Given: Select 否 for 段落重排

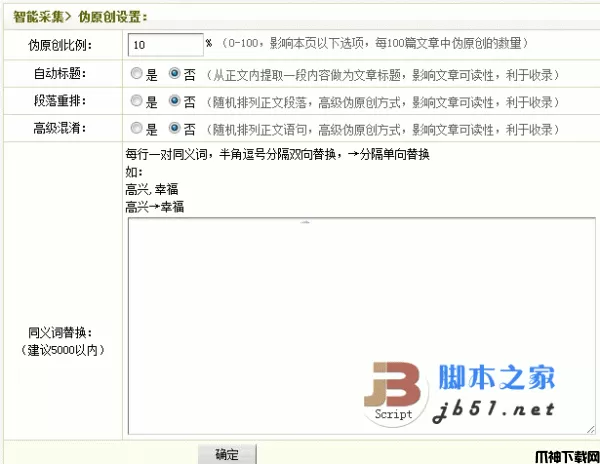Looking at the screenshot, I should pos(174,101).
